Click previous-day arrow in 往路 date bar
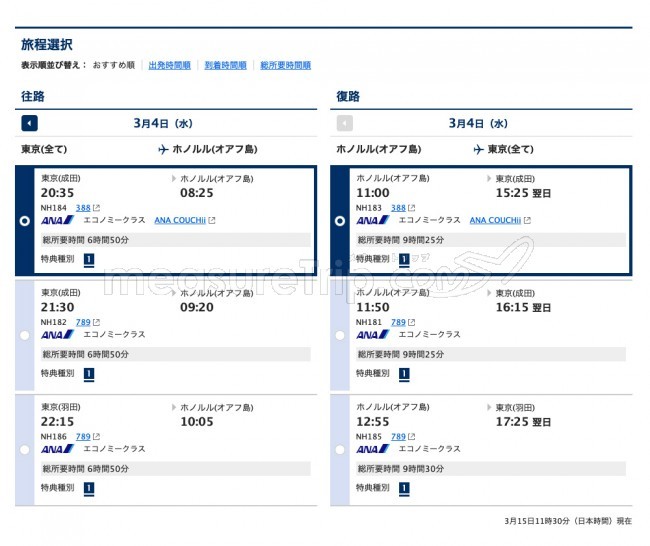This screenshot has height=546, width=650. (x=29, y=123)
